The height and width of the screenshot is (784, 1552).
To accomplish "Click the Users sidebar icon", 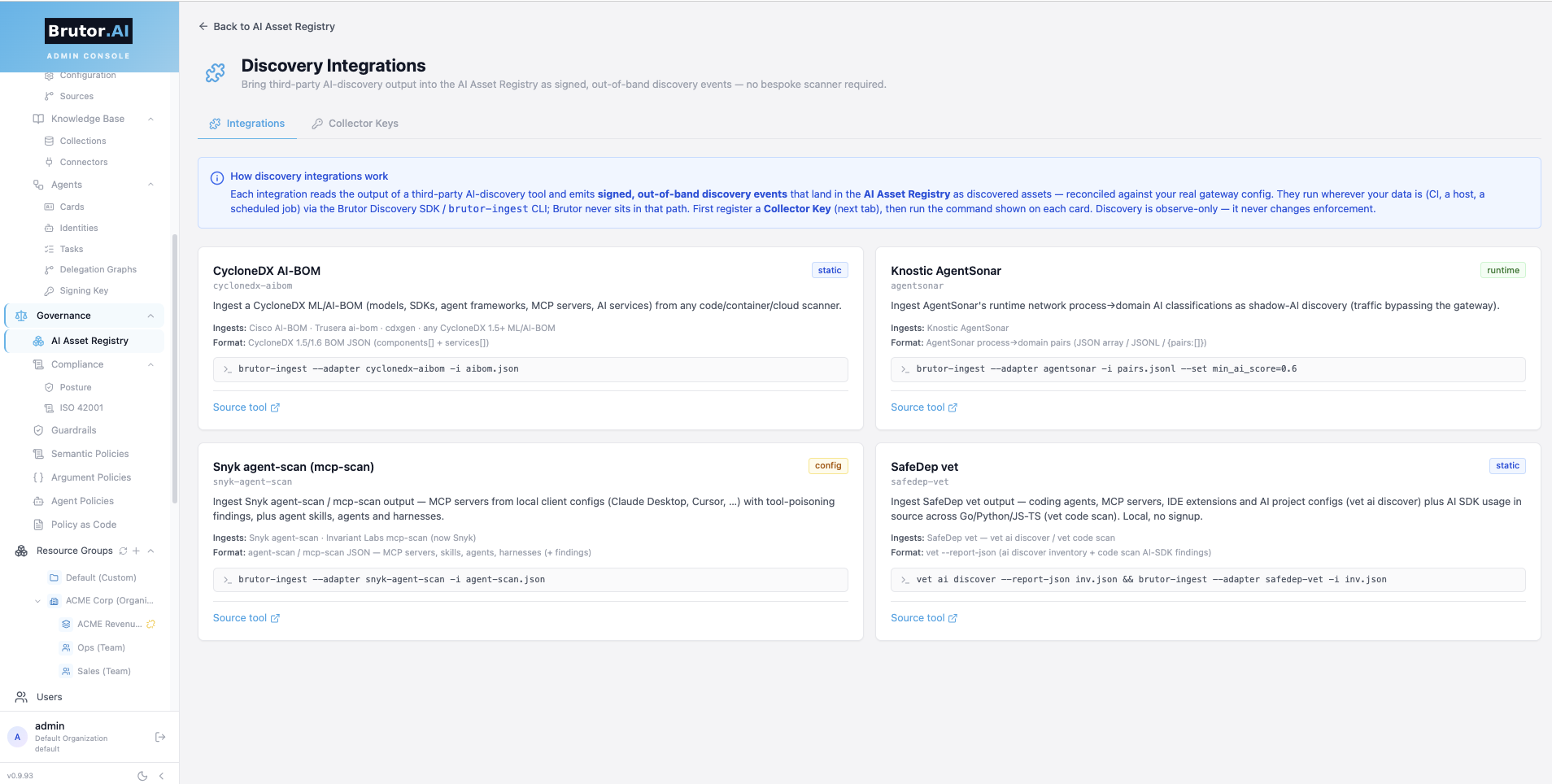I will coord(21,697).
